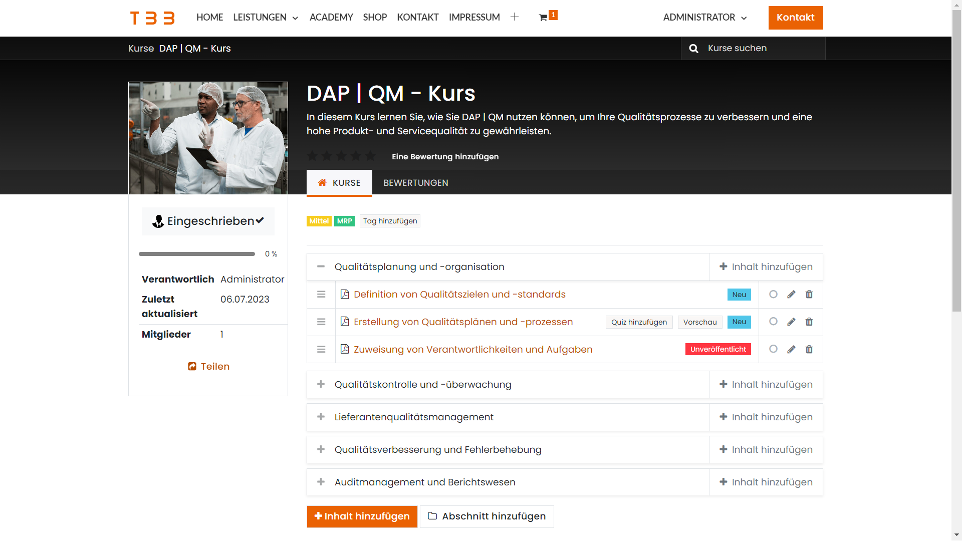
Task: Select the KURSE tab
Action: coord(339,183)
